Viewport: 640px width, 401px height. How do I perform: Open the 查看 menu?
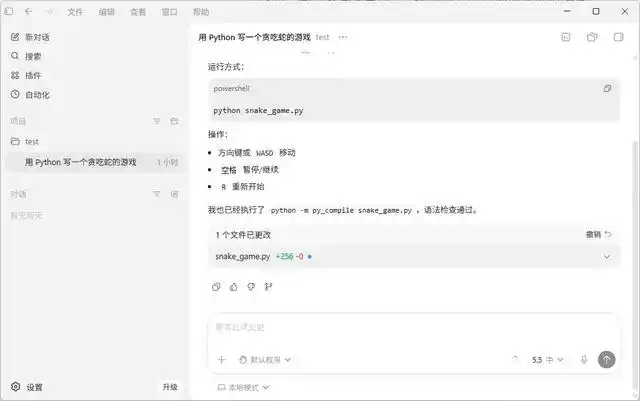coord(138,12)
